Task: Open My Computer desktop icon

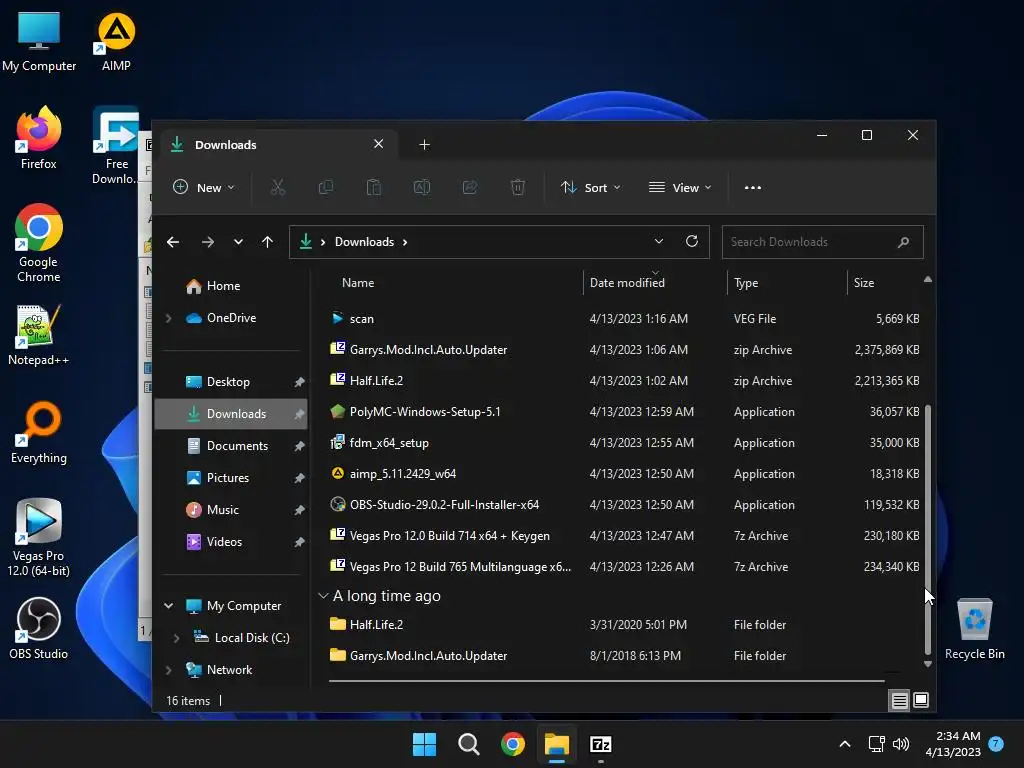Action: coord(39,42)
